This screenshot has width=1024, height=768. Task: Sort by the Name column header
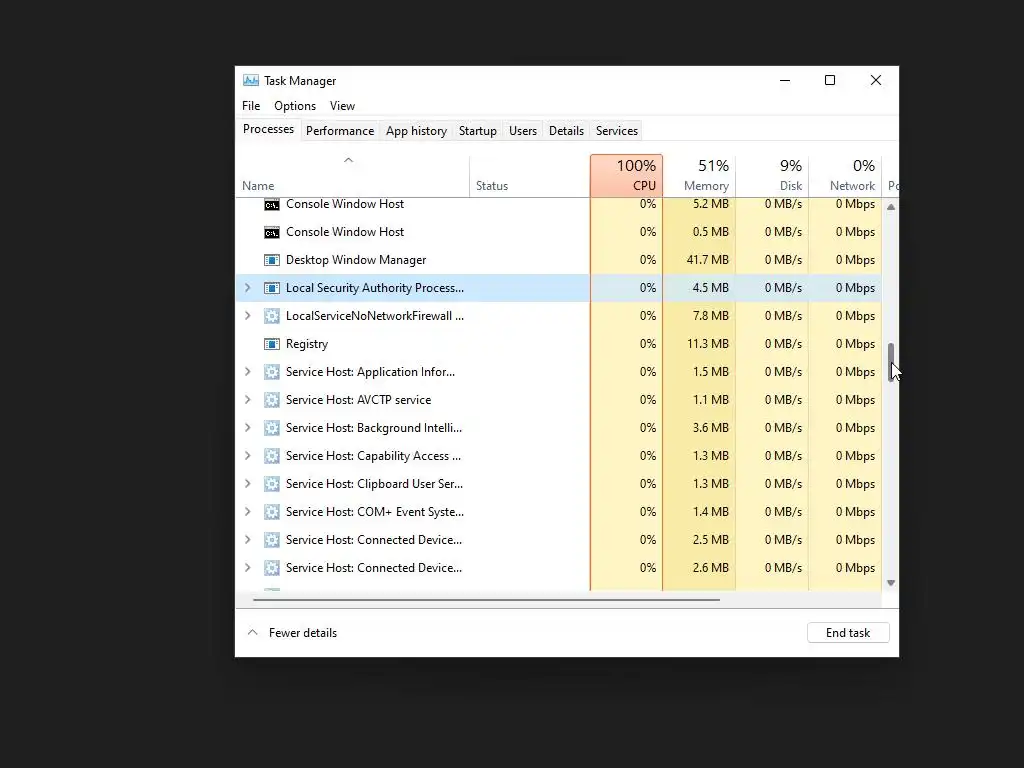tap(352, 176)
